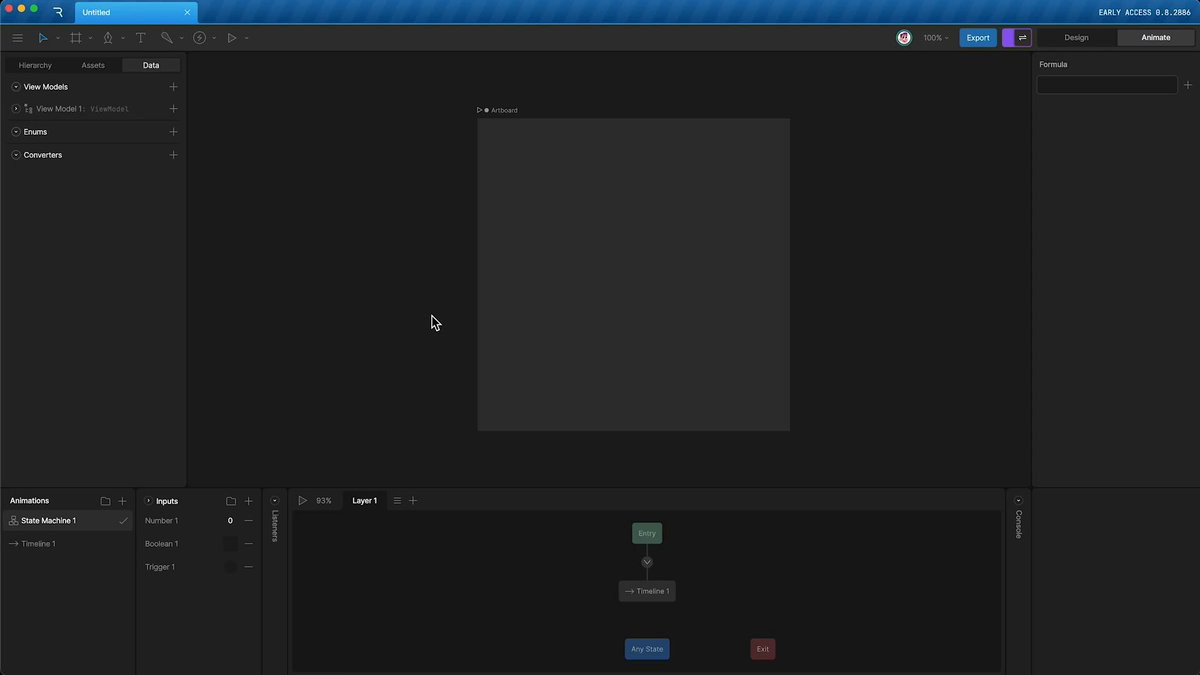This screenshot has height=675, width=1200.
Task: Remove the Number 1 input
Action: click(x=248, y=521)
